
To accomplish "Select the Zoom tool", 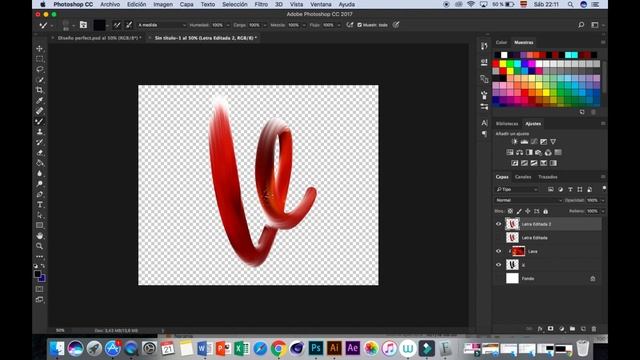I will [40, 246].
